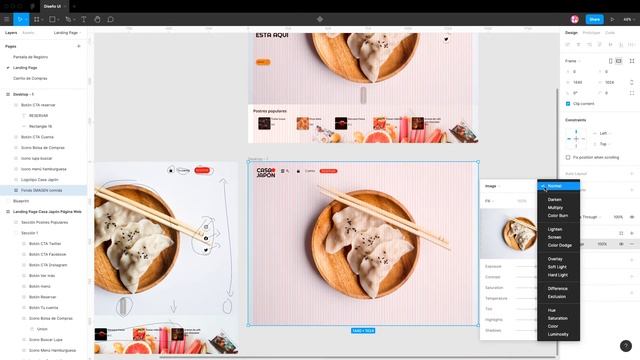
Task: Uncheck Clip content checkbox
Action: click(x=568, y=104)
